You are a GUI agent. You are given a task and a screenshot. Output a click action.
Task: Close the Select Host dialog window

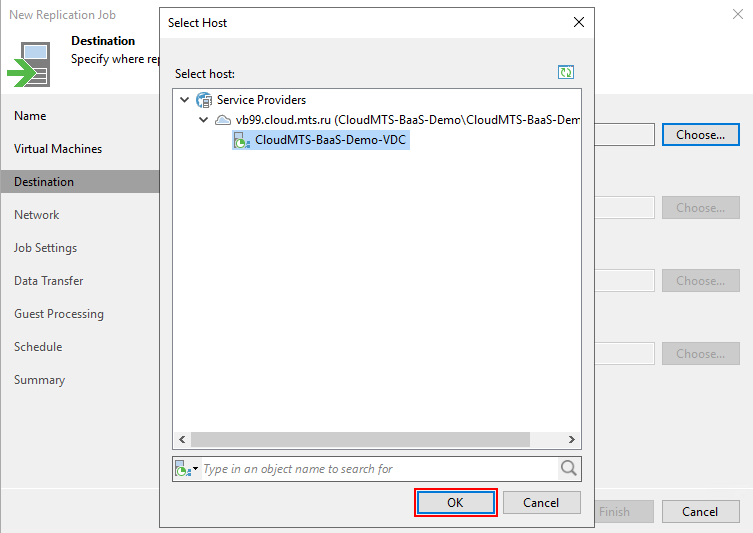[x=578, y=22]
